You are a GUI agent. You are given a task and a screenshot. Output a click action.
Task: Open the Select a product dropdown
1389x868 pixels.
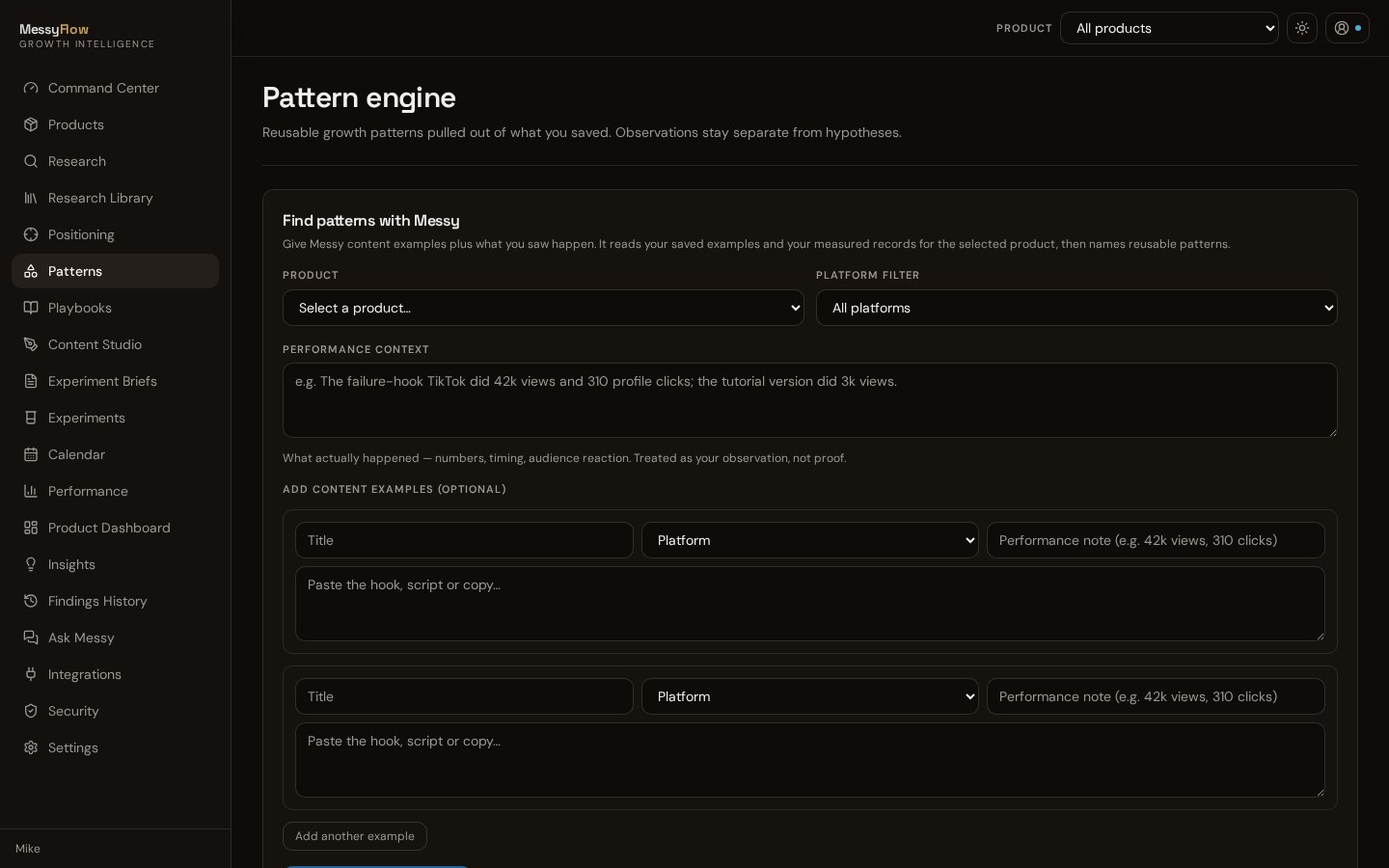coord(543,308)
